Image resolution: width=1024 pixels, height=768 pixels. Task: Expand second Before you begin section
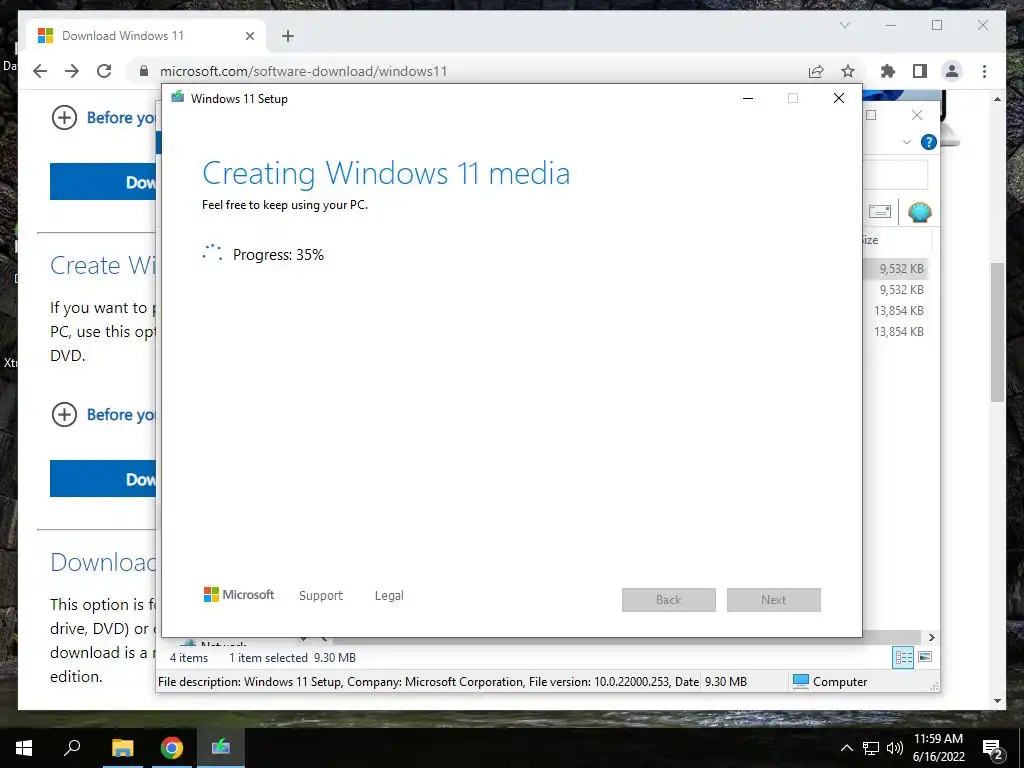pos(64,414)
